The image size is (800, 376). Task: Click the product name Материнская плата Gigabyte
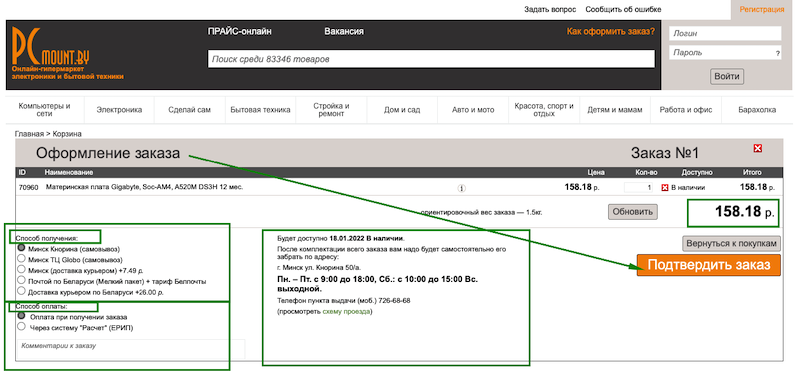point(144,187)
